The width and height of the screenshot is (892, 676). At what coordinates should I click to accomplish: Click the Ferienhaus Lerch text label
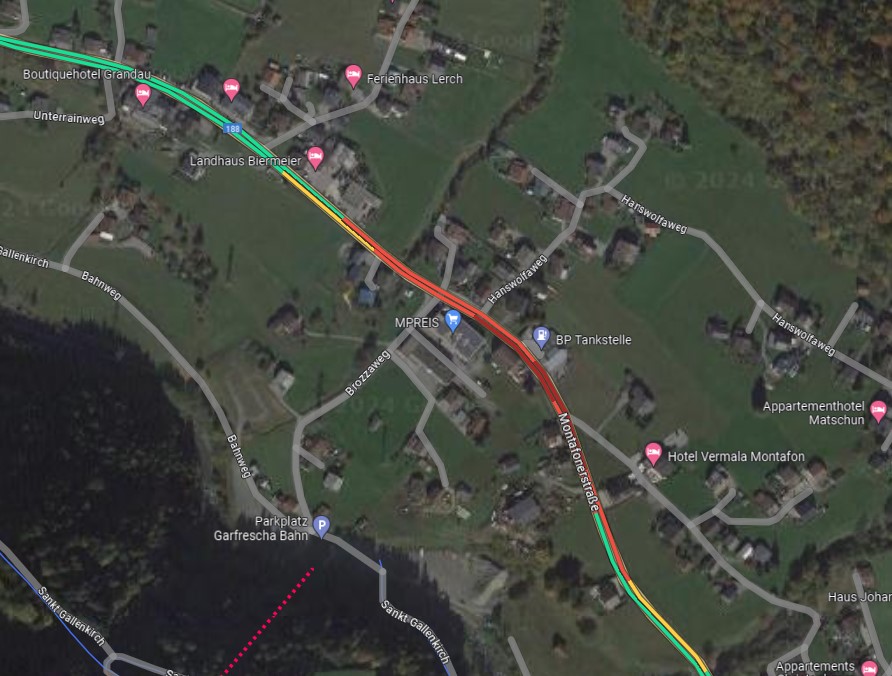click(x=415, y=79)
